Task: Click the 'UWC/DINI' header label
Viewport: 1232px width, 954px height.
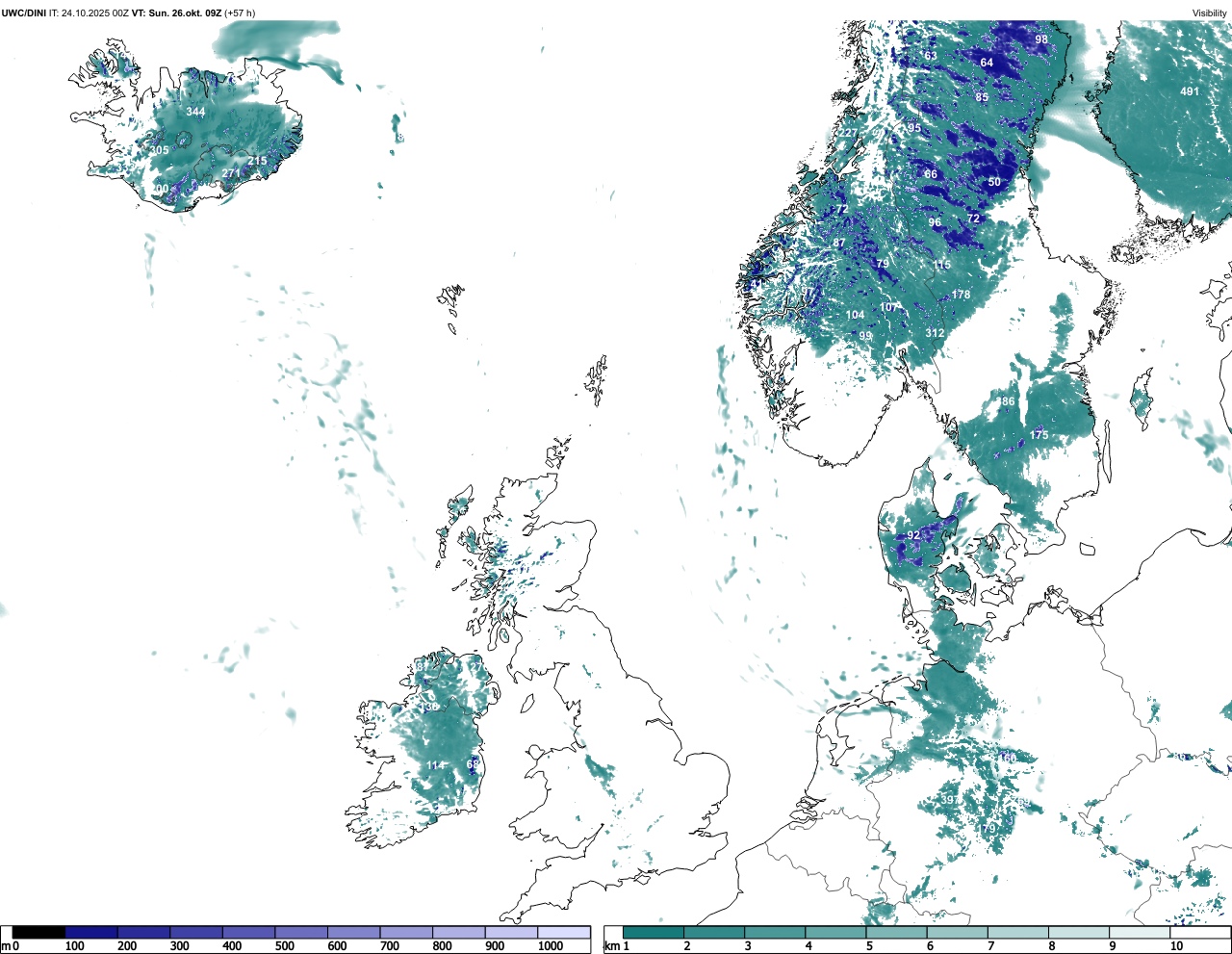Action: click(x=24, y=13)
